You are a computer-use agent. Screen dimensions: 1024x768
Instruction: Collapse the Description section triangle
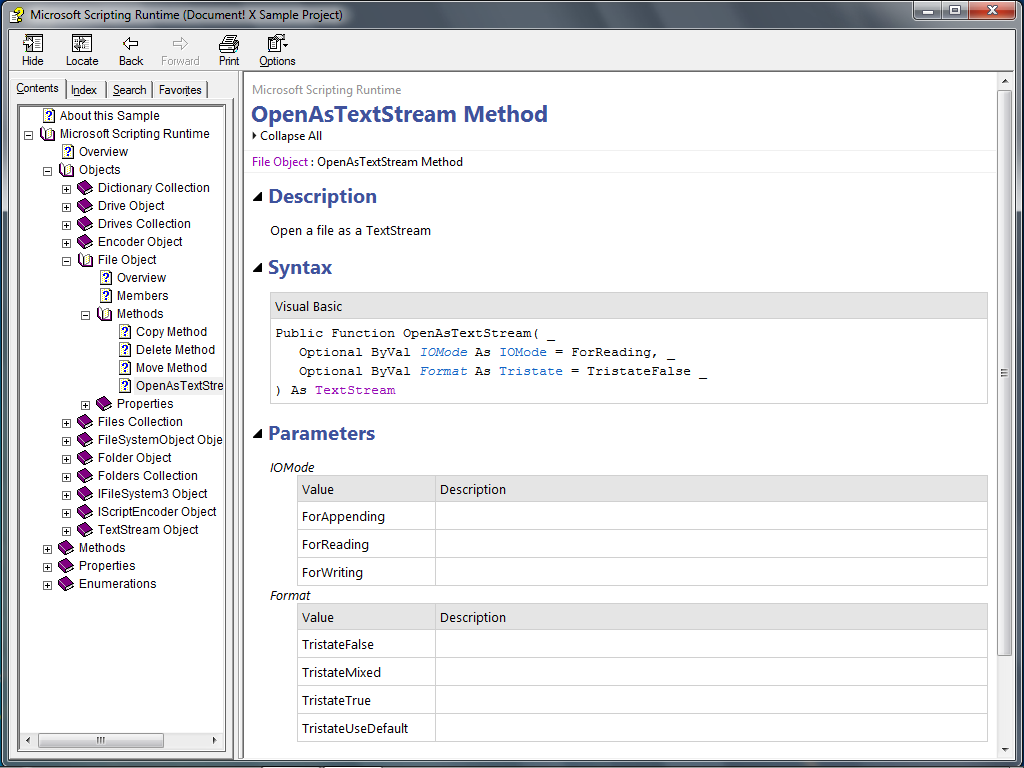coord(257,197)
